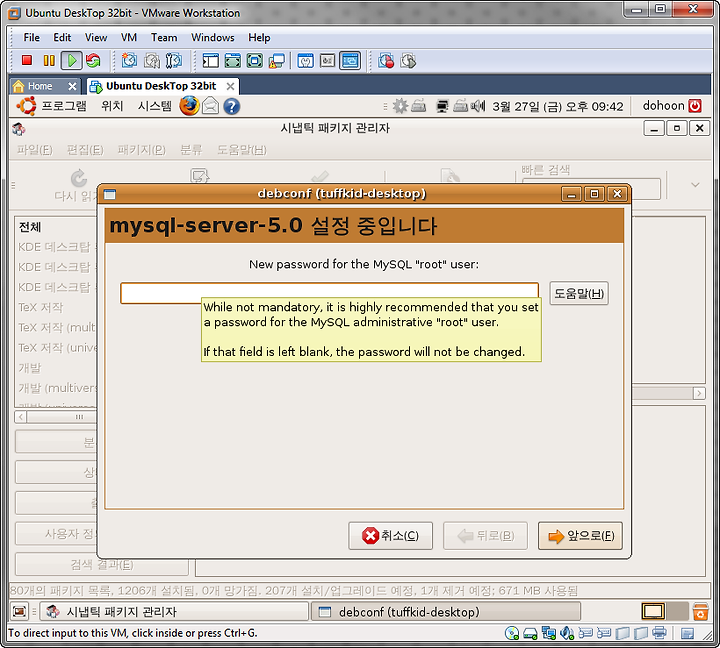Open the 시스템 system menu
Viewport: 720px width, 648px height.
155,106
